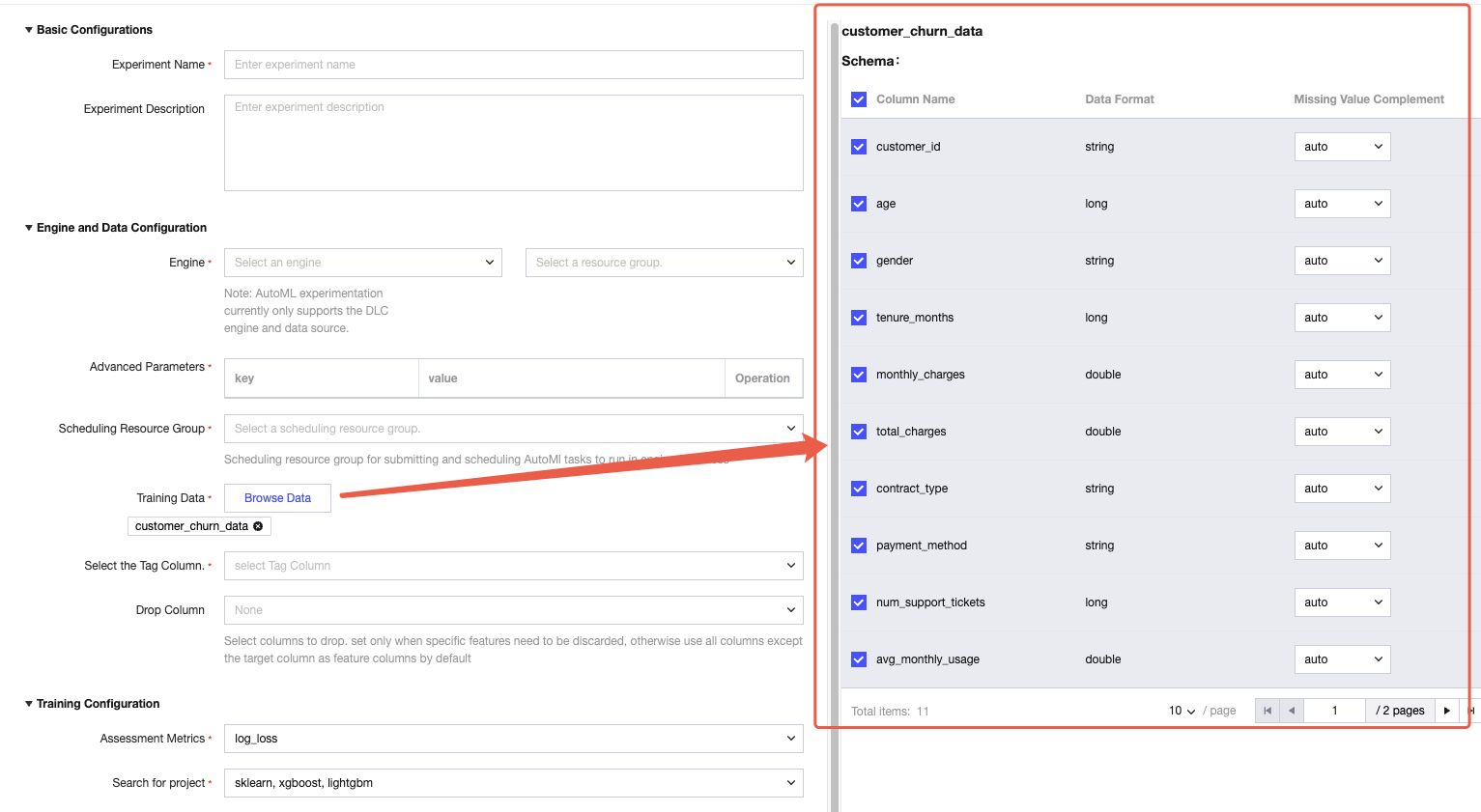Open missing value dropdown for age
This screenshot has height=812, width=1481.
pos(1342,204)
